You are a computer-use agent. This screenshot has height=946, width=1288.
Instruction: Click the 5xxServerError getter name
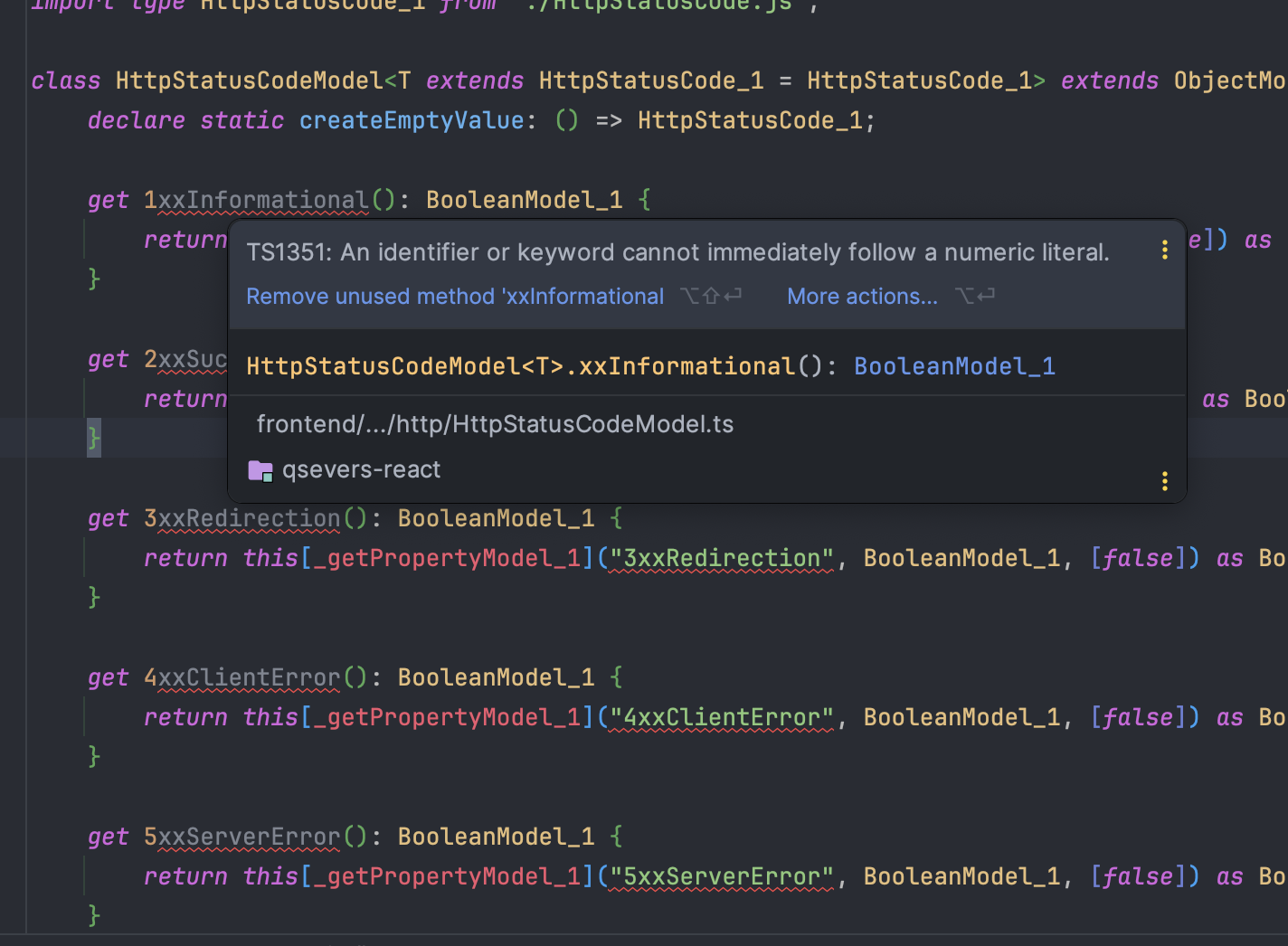242,837
